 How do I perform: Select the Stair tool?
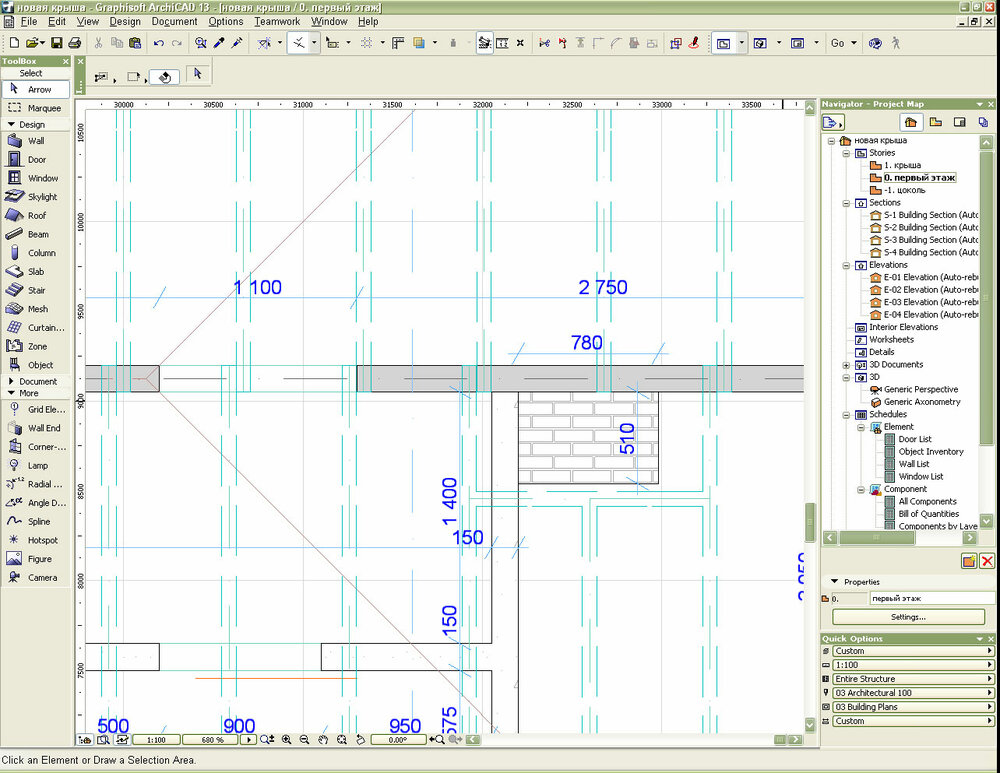click(x=36, y=290)
